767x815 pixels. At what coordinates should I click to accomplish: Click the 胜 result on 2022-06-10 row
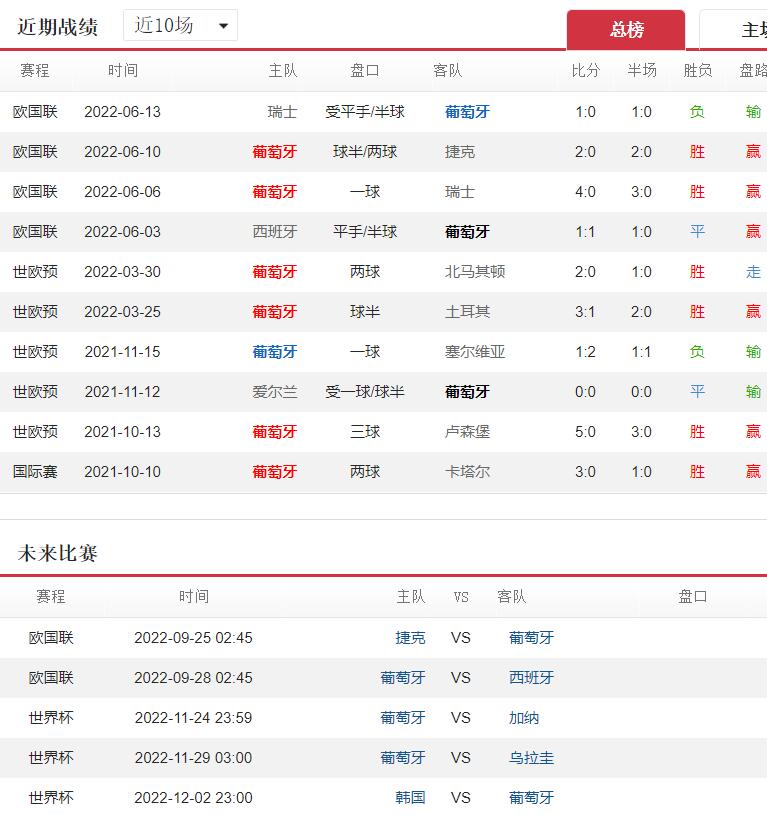pos(697,152)
